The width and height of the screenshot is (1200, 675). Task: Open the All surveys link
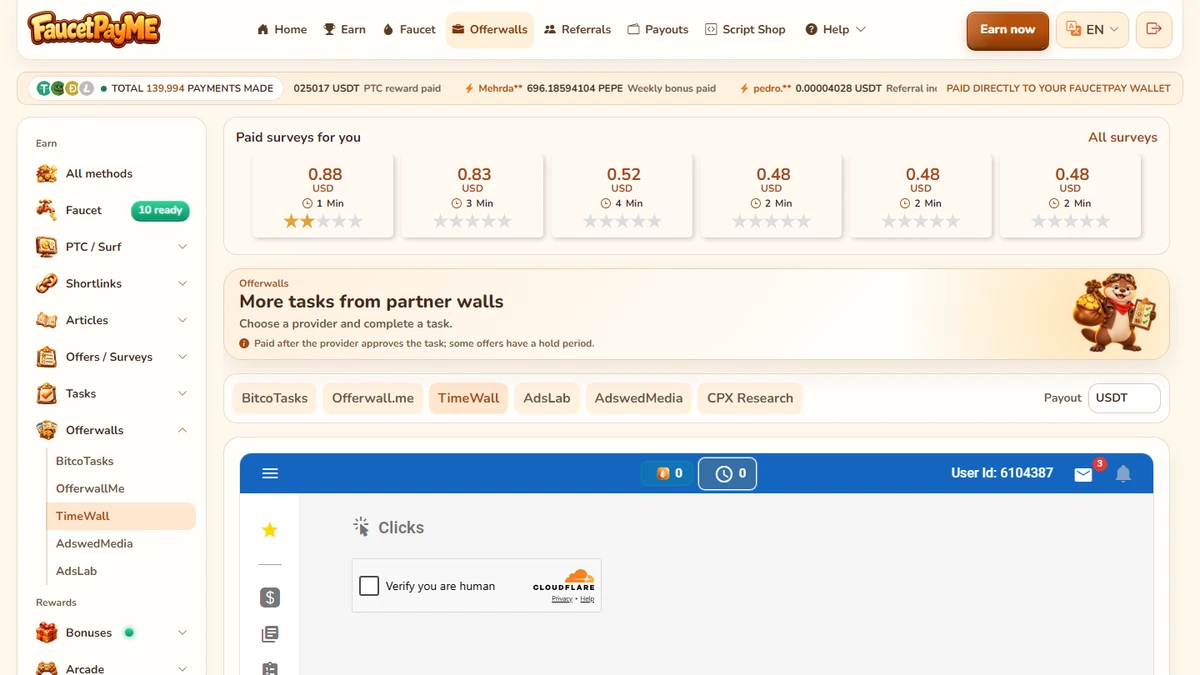click(1123, 137)
